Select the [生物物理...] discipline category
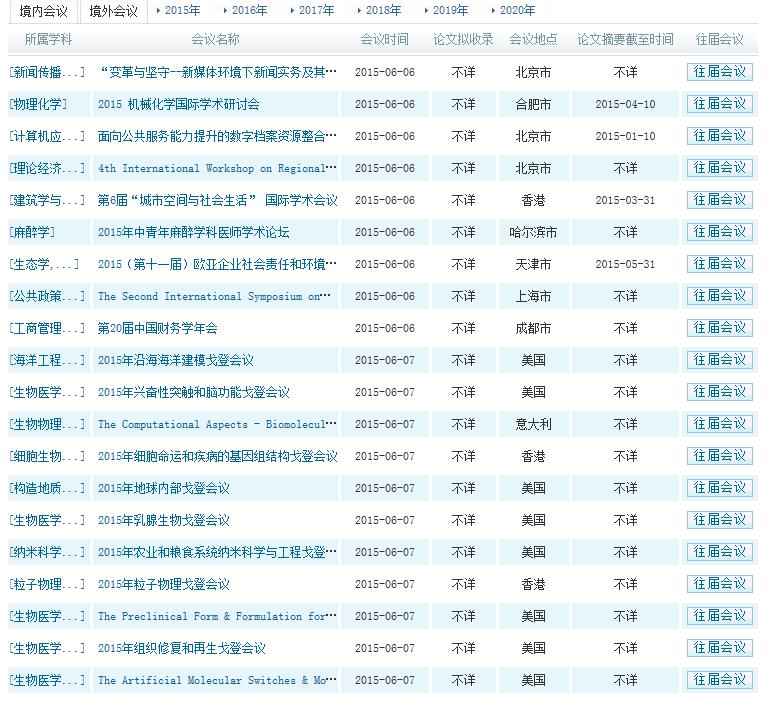Image resolution: width=769 pixels, height=701 pixels. click(47, 424)
